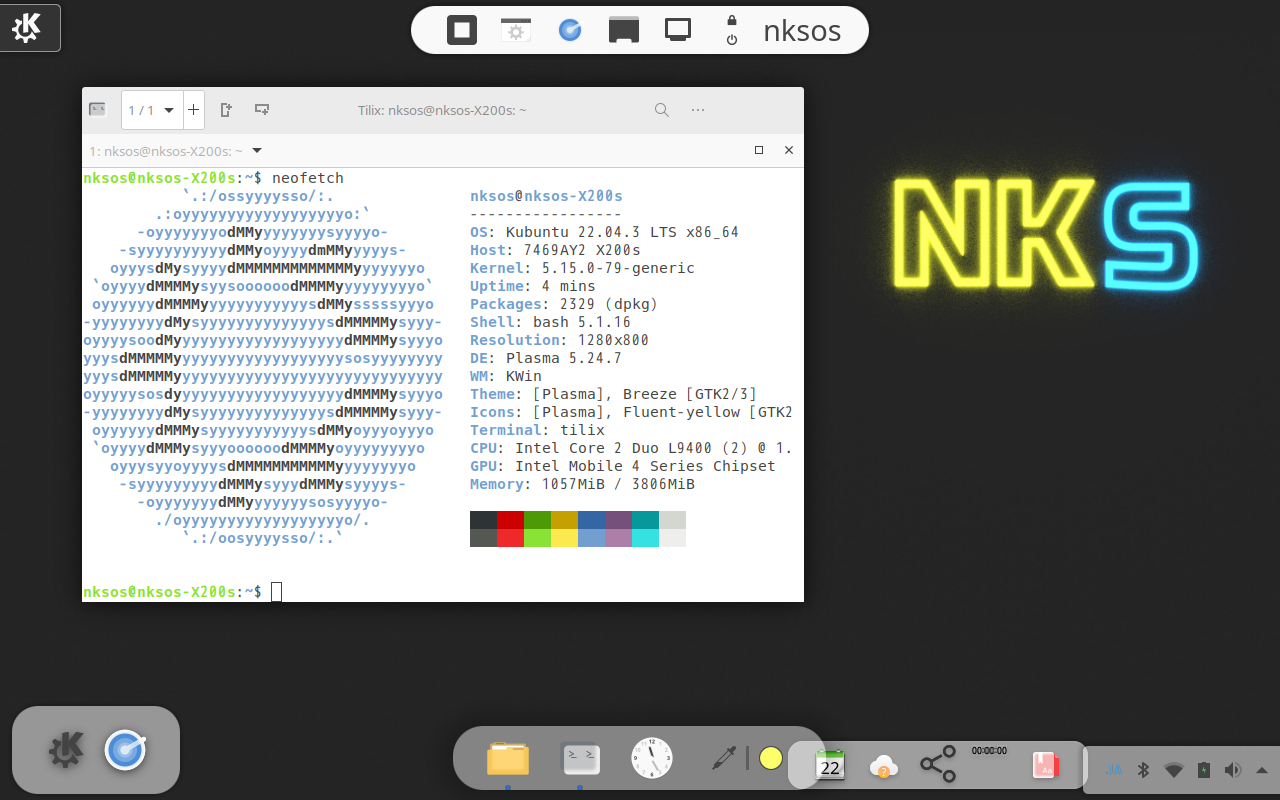Add a new Tilix session with plus button
The width and height of the screenshot is (1280, 800).
coord(193,110)
